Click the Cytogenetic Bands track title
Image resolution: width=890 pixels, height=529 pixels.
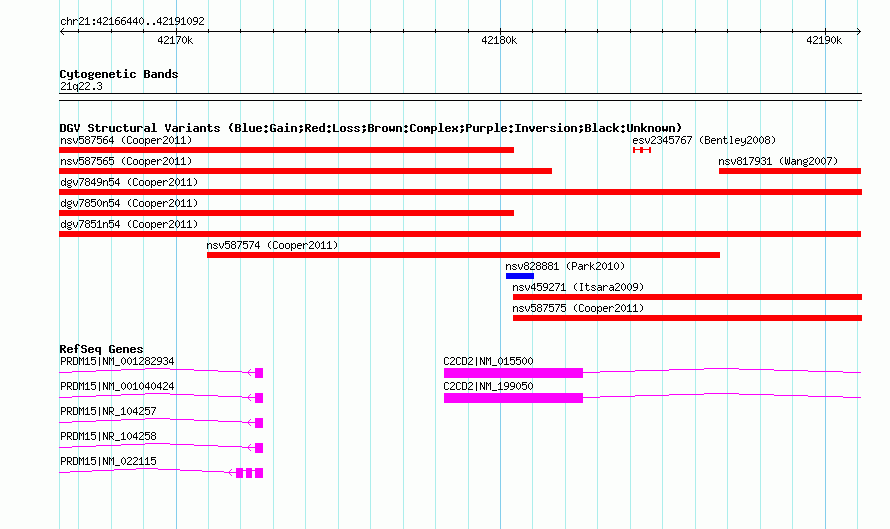(119, 74)
